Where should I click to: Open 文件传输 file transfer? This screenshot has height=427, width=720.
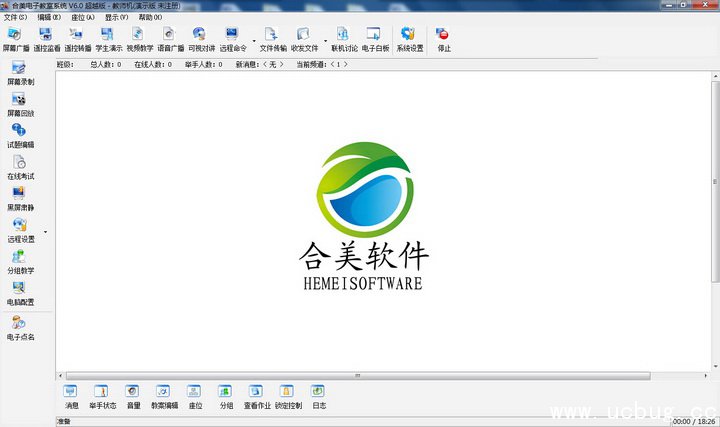[273, 39]
